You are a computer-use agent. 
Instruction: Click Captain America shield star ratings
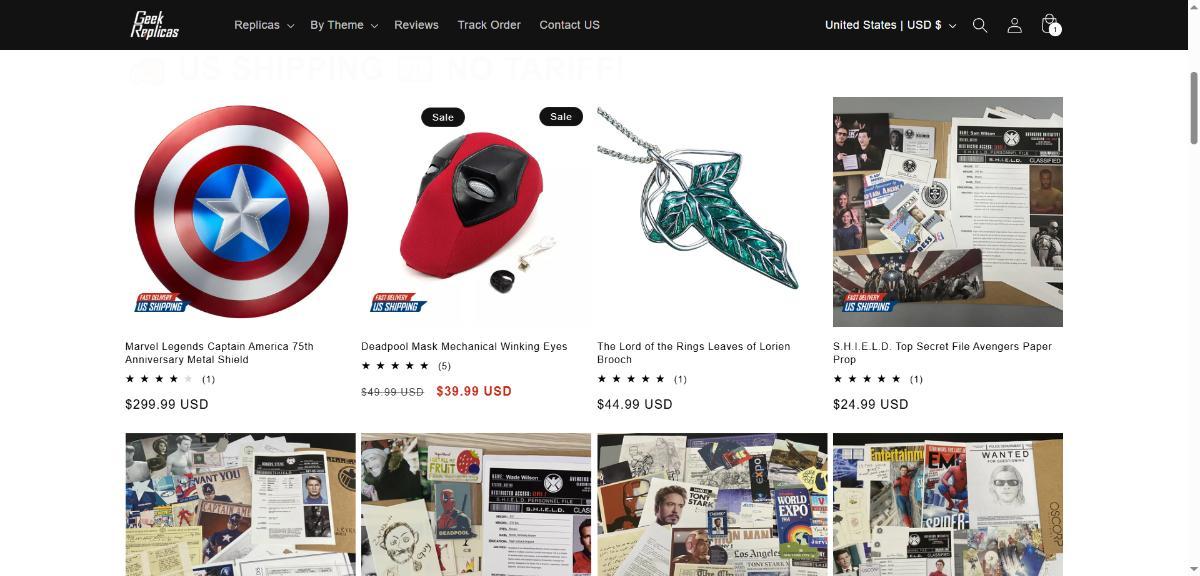[170, 379]
